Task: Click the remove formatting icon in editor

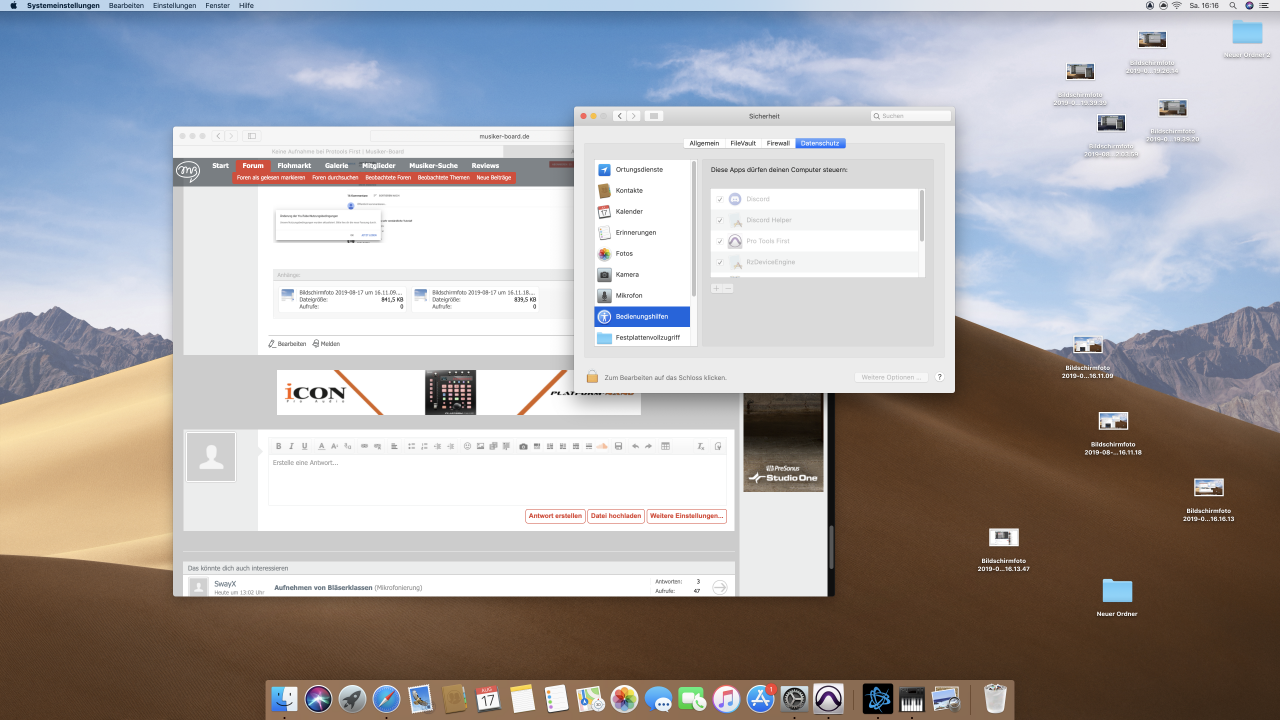Action: 701,446
